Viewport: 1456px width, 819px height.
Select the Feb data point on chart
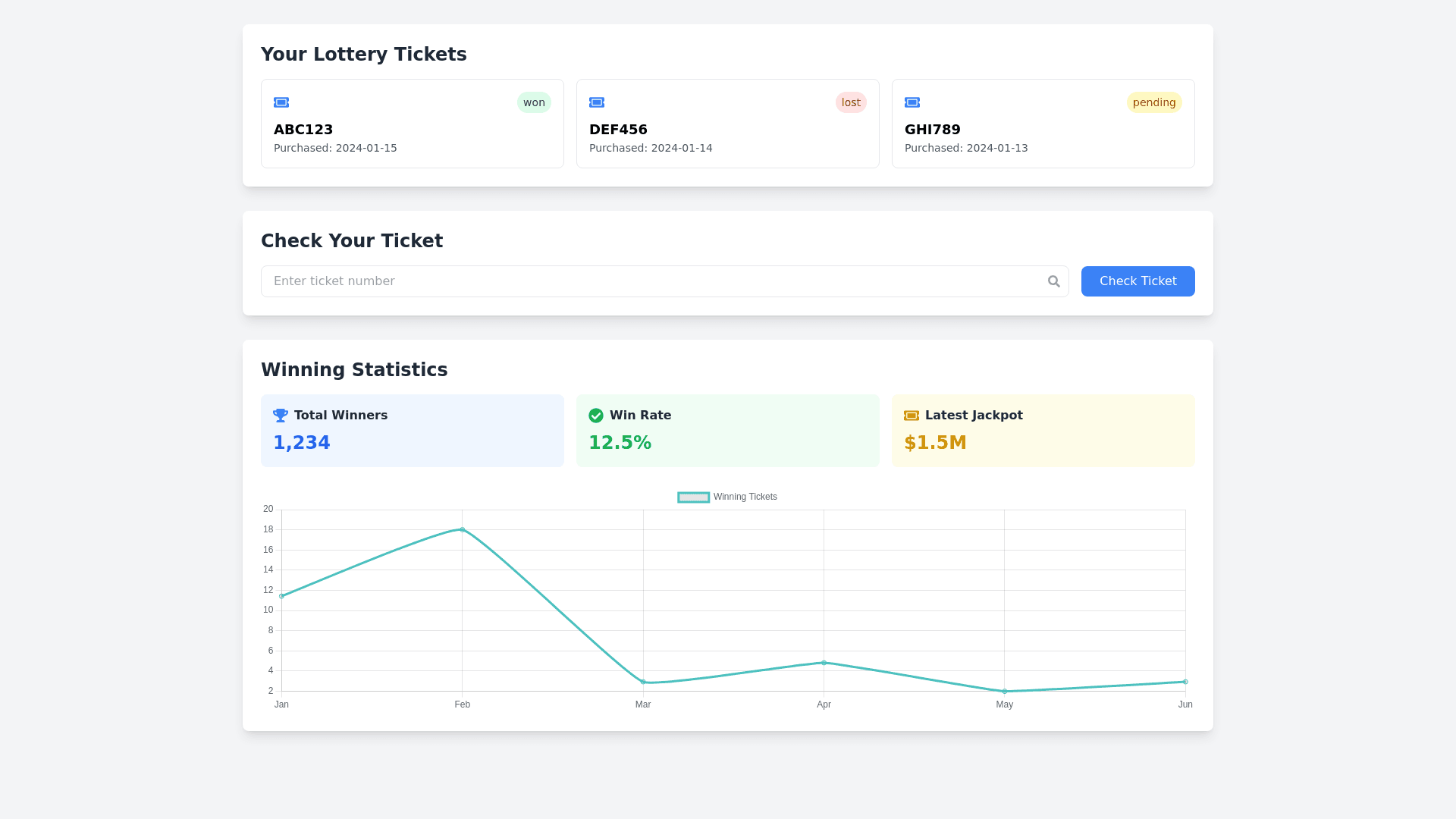463,530
